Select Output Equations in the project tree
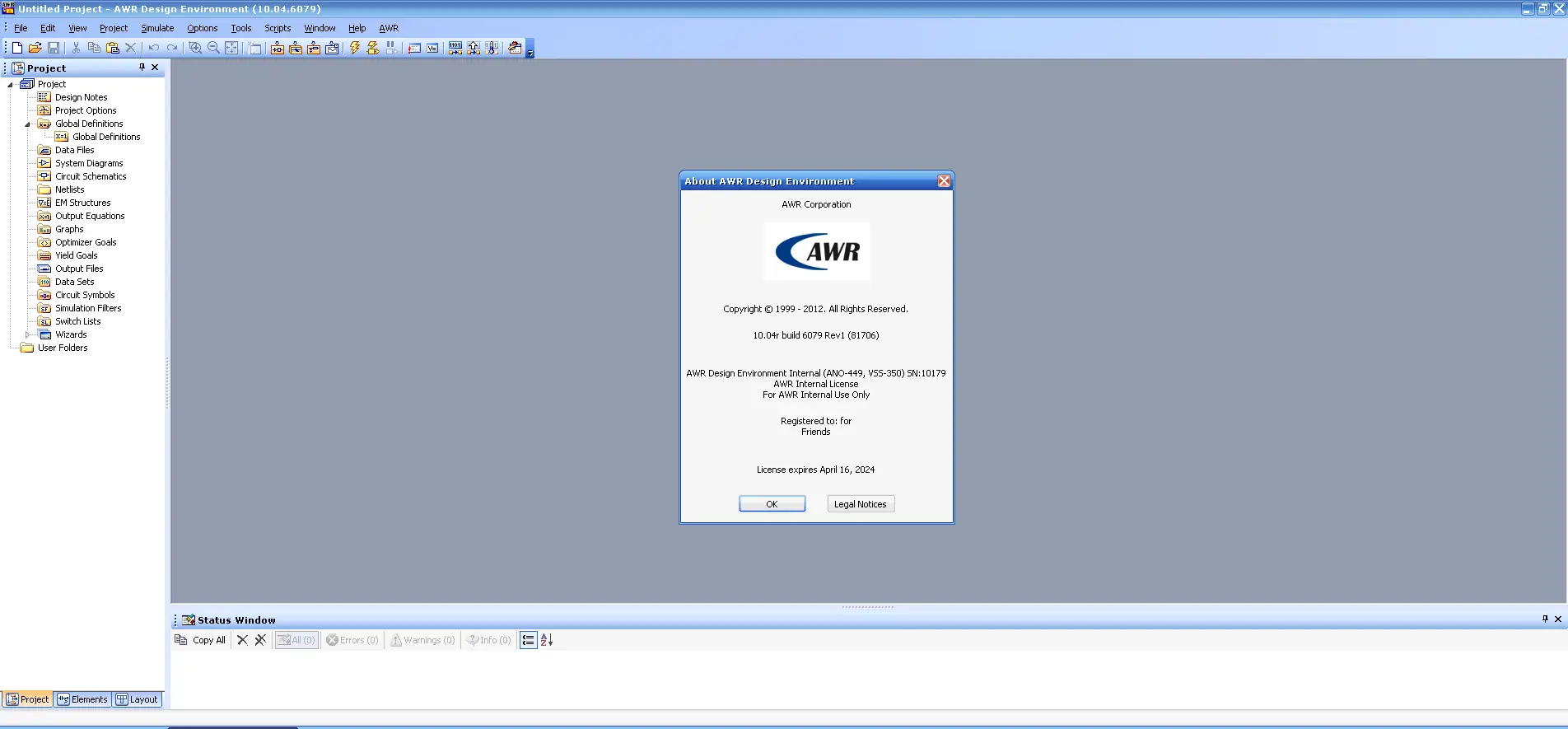Screen dimensions: 1568x729 pyautogui.click(x=90, y=216)
